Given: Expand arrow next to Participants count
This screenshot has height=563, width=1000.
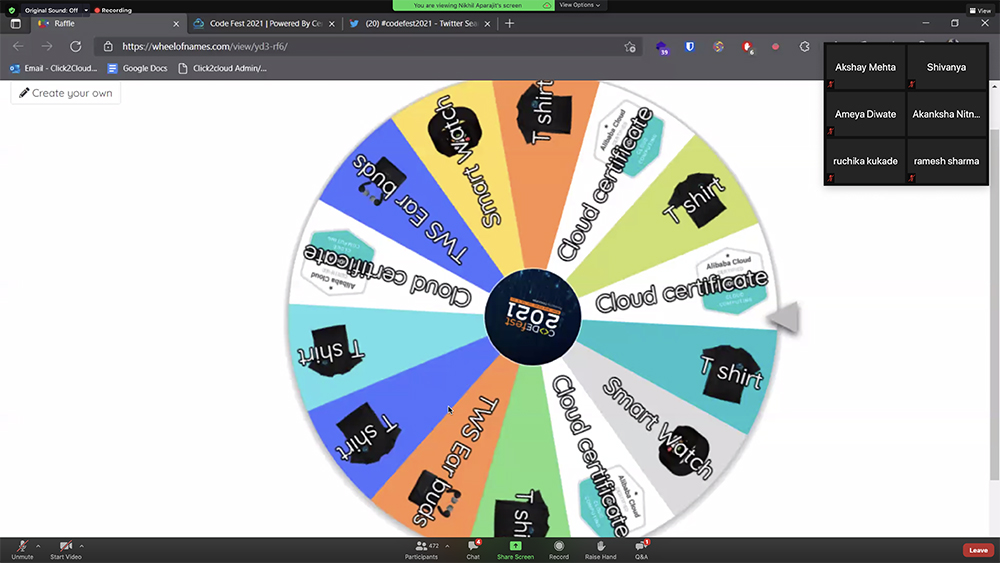Looking at the screenshot, I should pyautogui.click(x=447, y=546).
